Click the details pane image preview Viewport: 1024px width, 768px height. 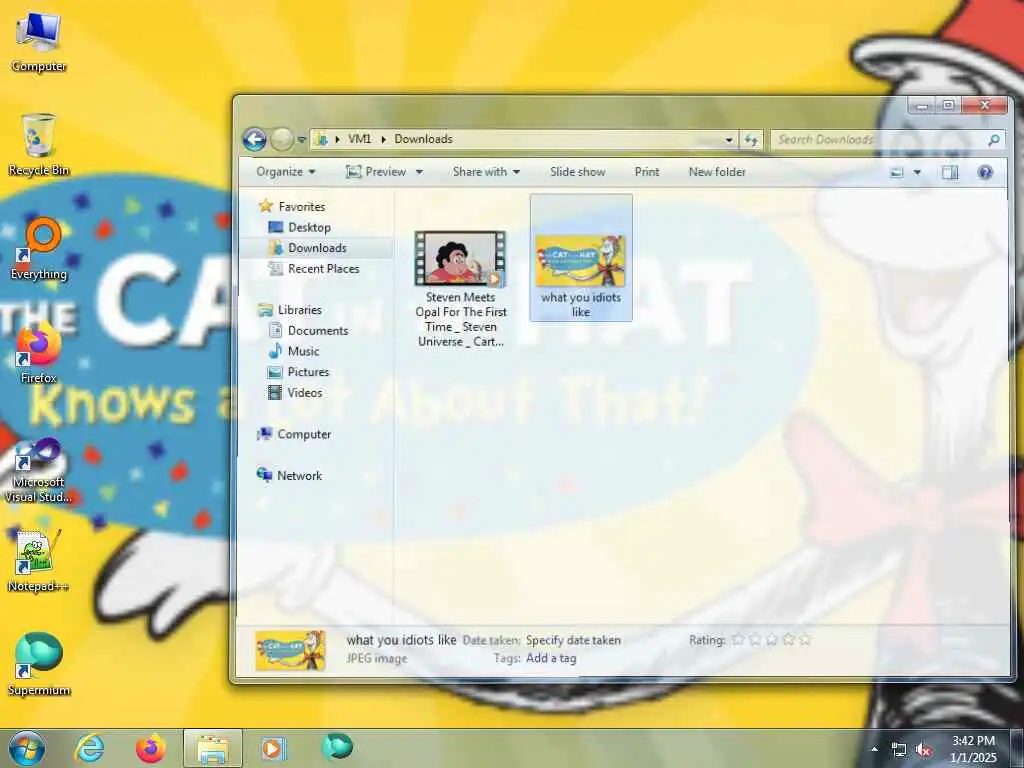(291, 650)
